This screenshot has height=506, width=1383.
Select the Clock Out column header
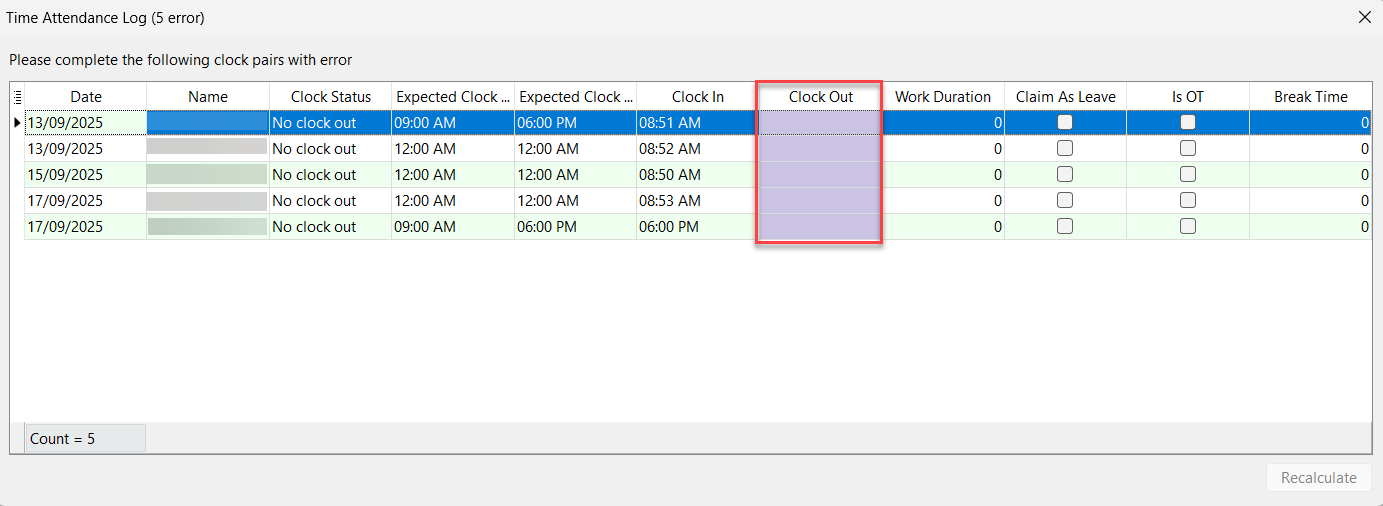tap(820, 97)
